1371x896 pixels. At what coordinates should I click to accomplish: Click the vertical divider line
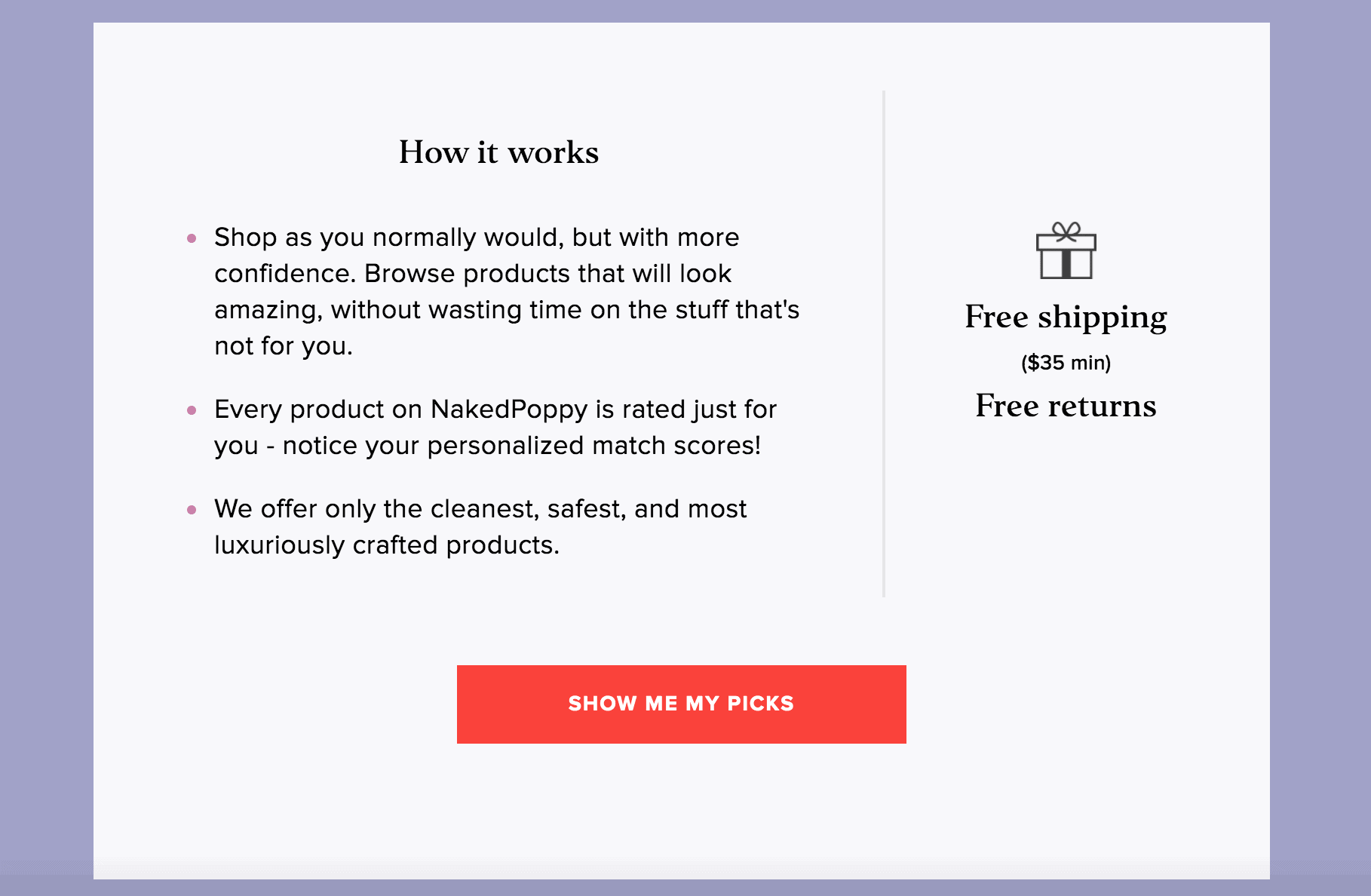click(883, 344)
